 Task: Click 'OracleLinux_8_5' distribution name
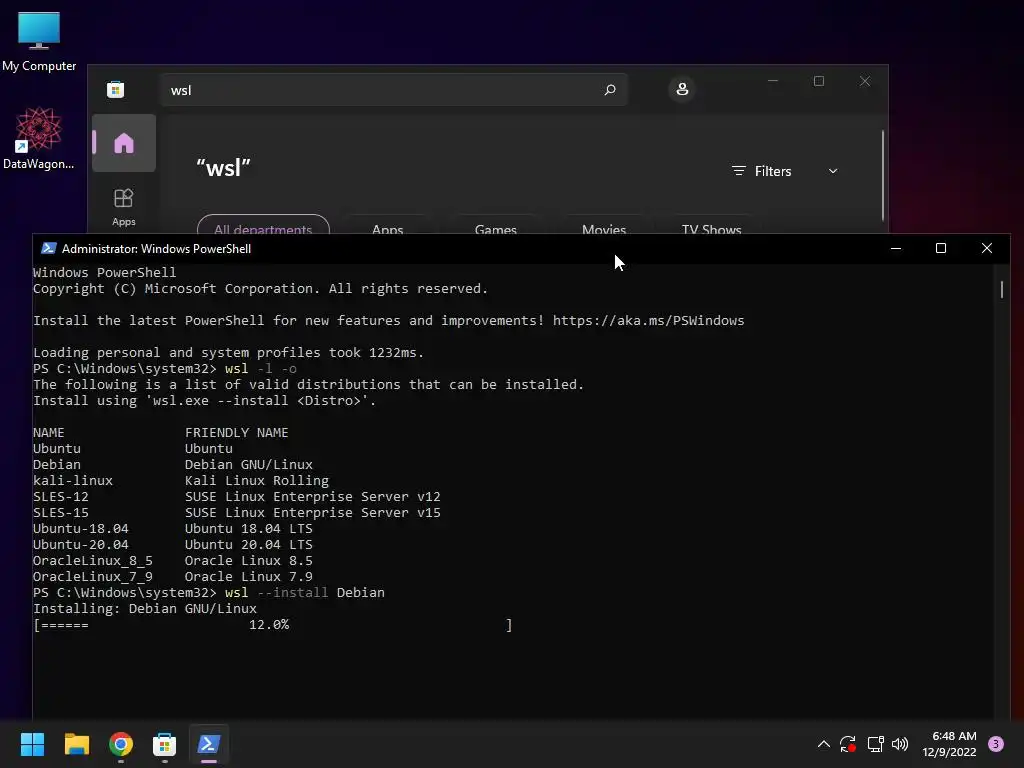(93, 561)
